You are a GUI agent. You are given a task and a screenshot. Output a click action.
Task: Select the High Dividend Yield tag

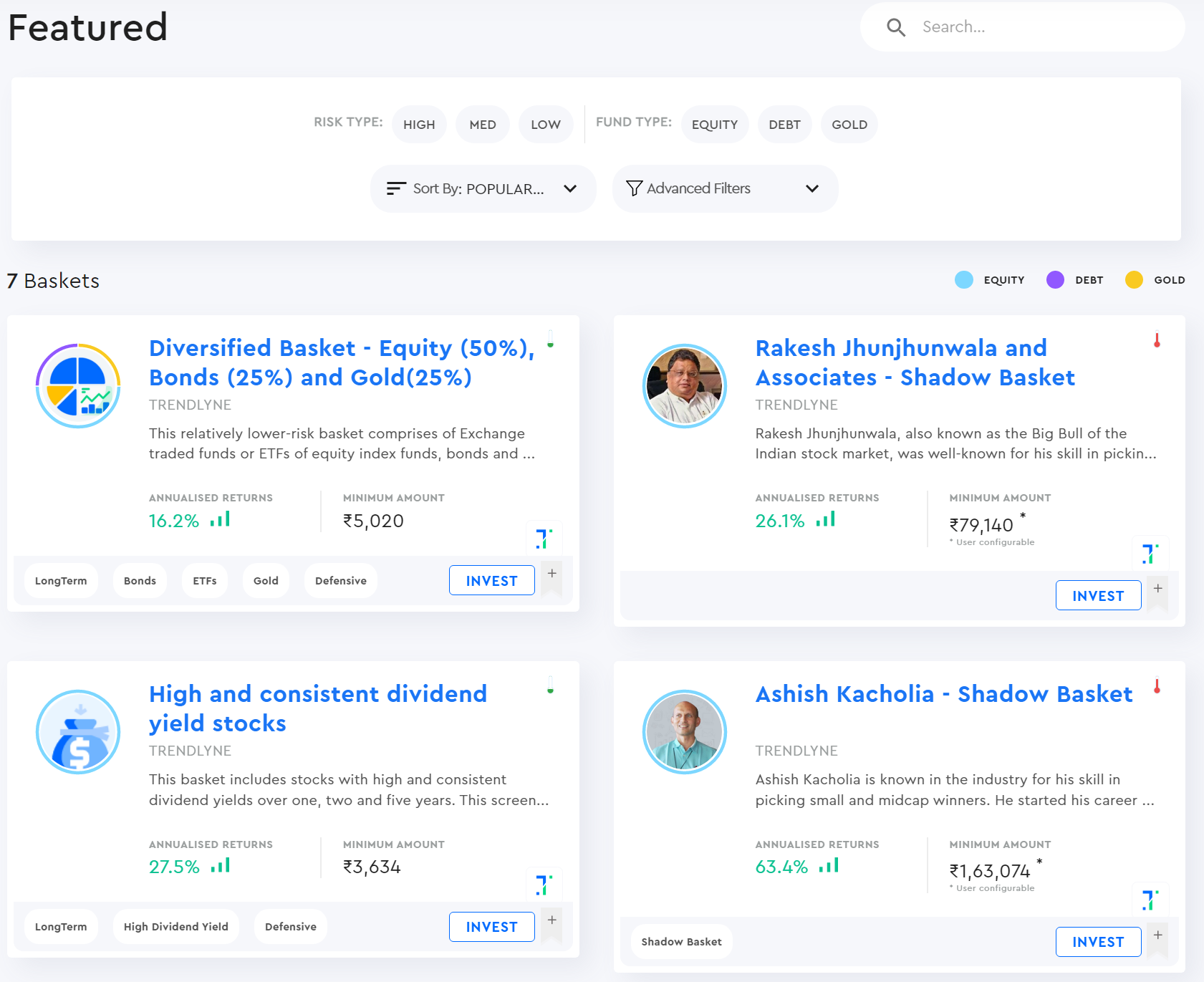176,927
